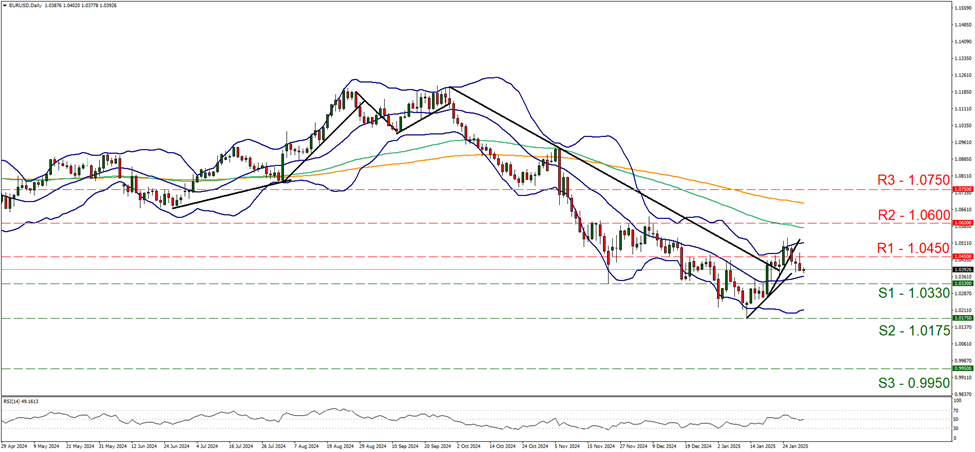Click the green 0.99500 price axis tag
The image size is (975, 452).
point(961,368)
